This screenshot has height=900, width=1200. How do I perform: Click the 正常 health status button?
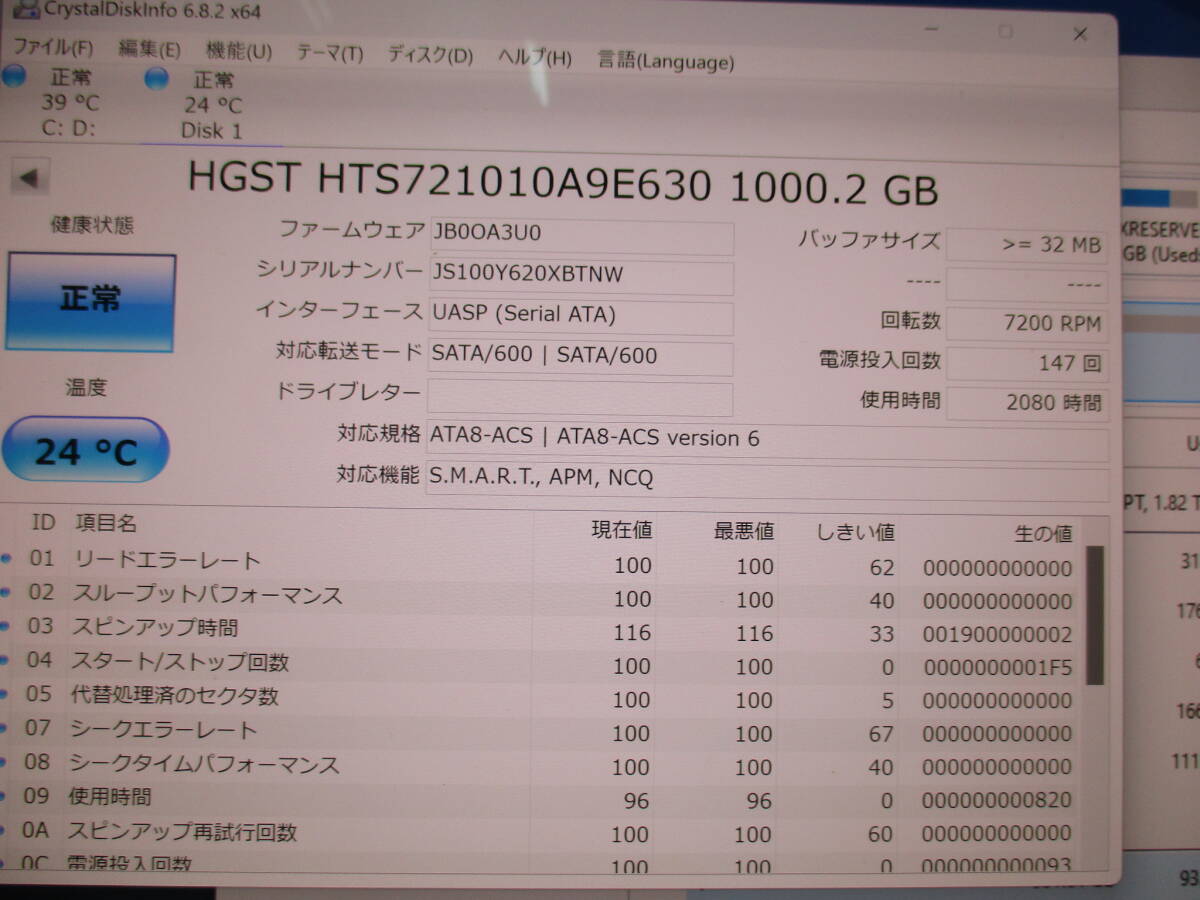pos(90,302)
